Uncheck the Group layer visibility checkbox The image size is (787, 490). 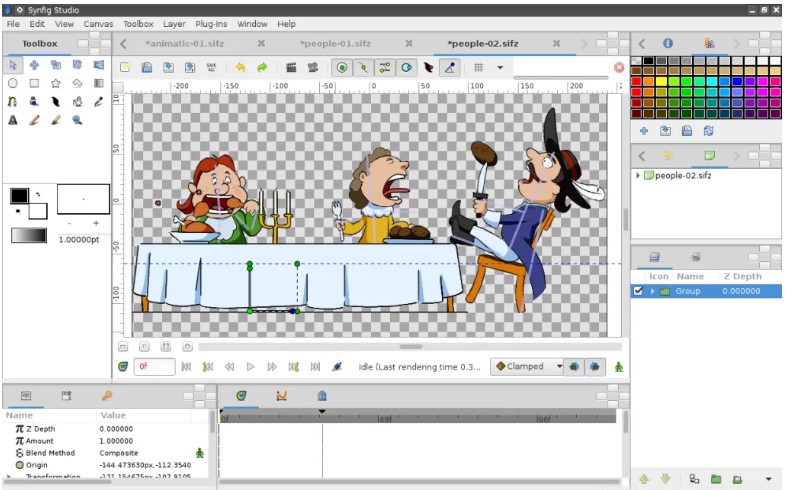coord(638,291)
